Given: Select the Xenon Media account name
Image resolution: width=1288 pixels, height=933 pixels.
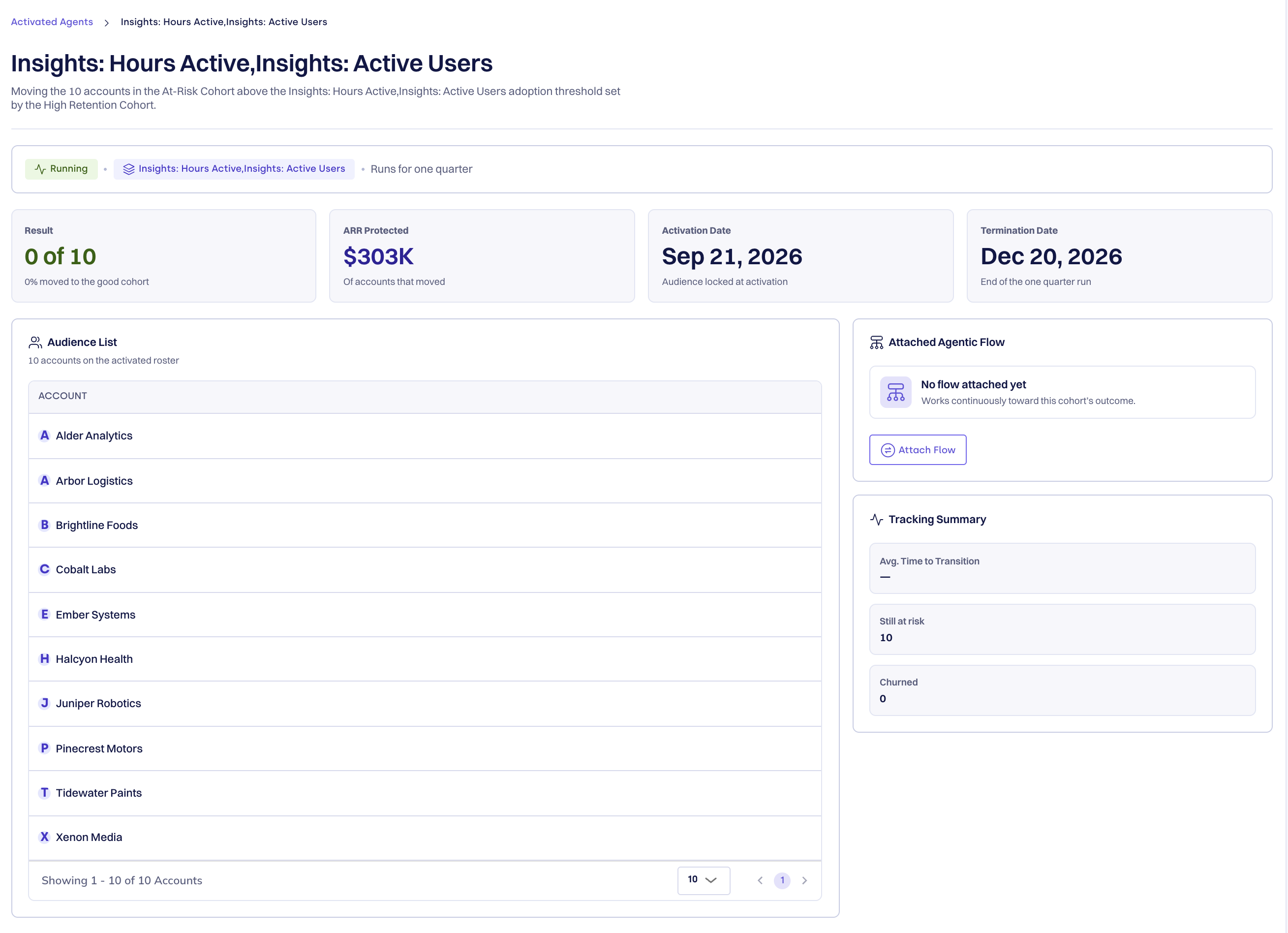Looking at the screenshot, I should 89,837.
